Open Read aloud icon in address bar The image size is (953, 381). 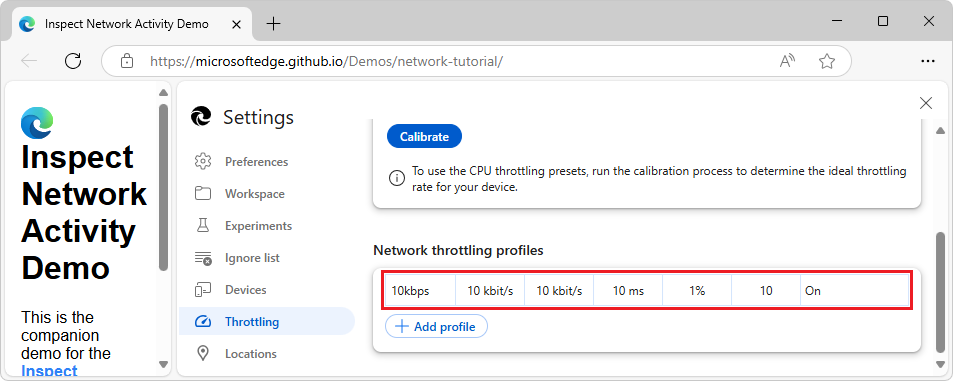pos(787,61)
